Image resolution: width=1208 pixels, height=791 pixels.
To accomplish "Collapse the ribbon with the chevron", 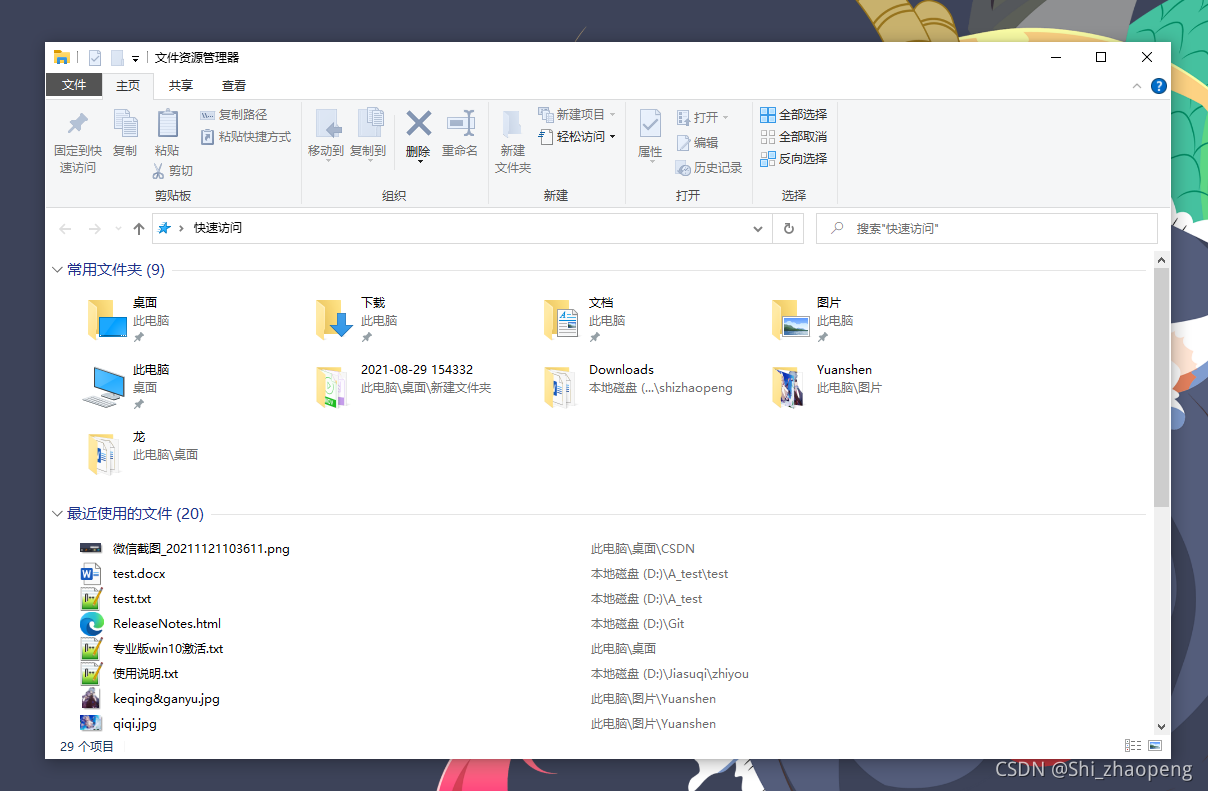I will coord(1137,87).
